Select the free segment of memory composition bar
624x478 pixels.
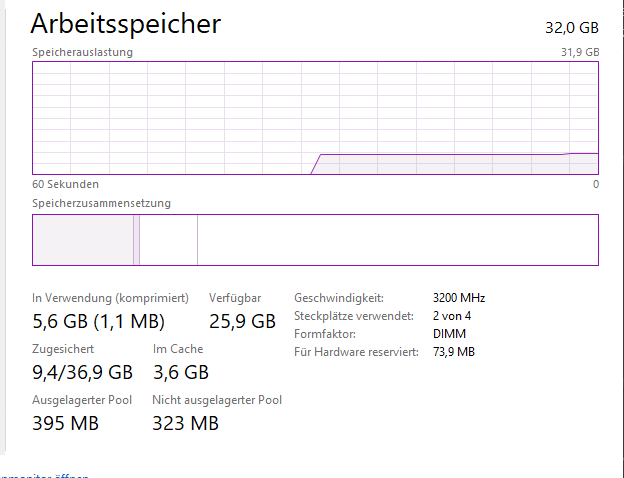tap(398, 240)
